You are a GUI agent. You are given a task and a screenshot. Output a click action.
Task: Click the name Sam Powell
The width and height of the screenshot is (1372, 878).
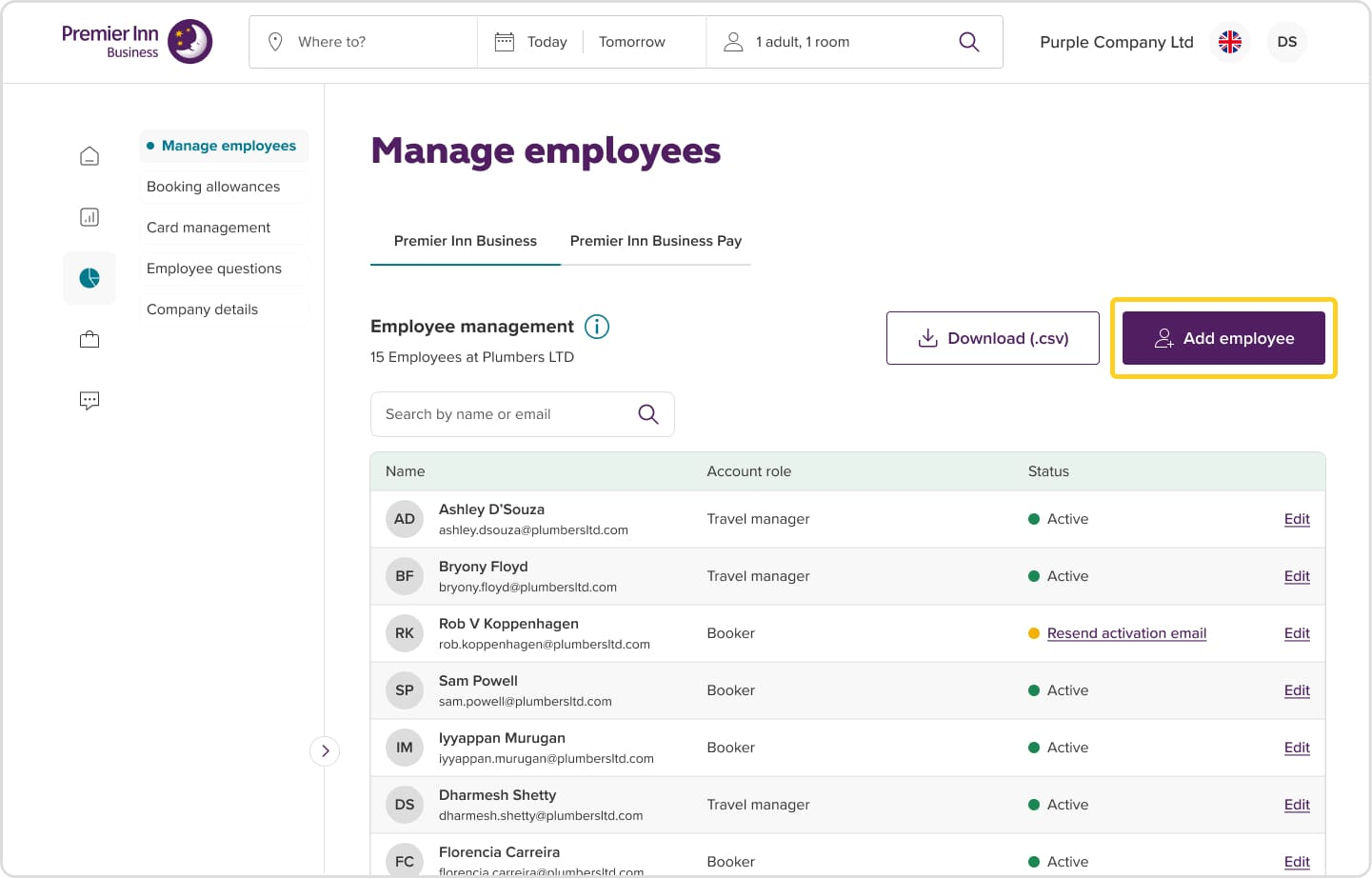[478, 681]
